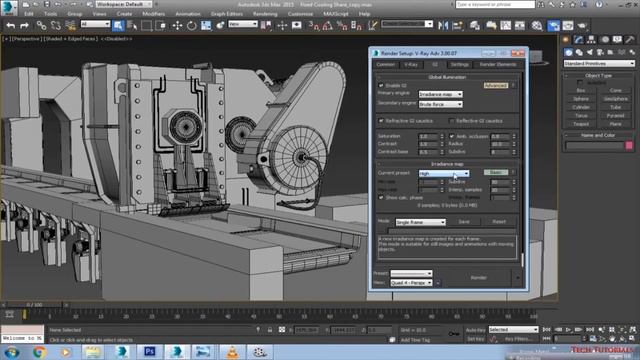
Task: Choose the Rectangular Selection Region tool
Action: (146, 25)
